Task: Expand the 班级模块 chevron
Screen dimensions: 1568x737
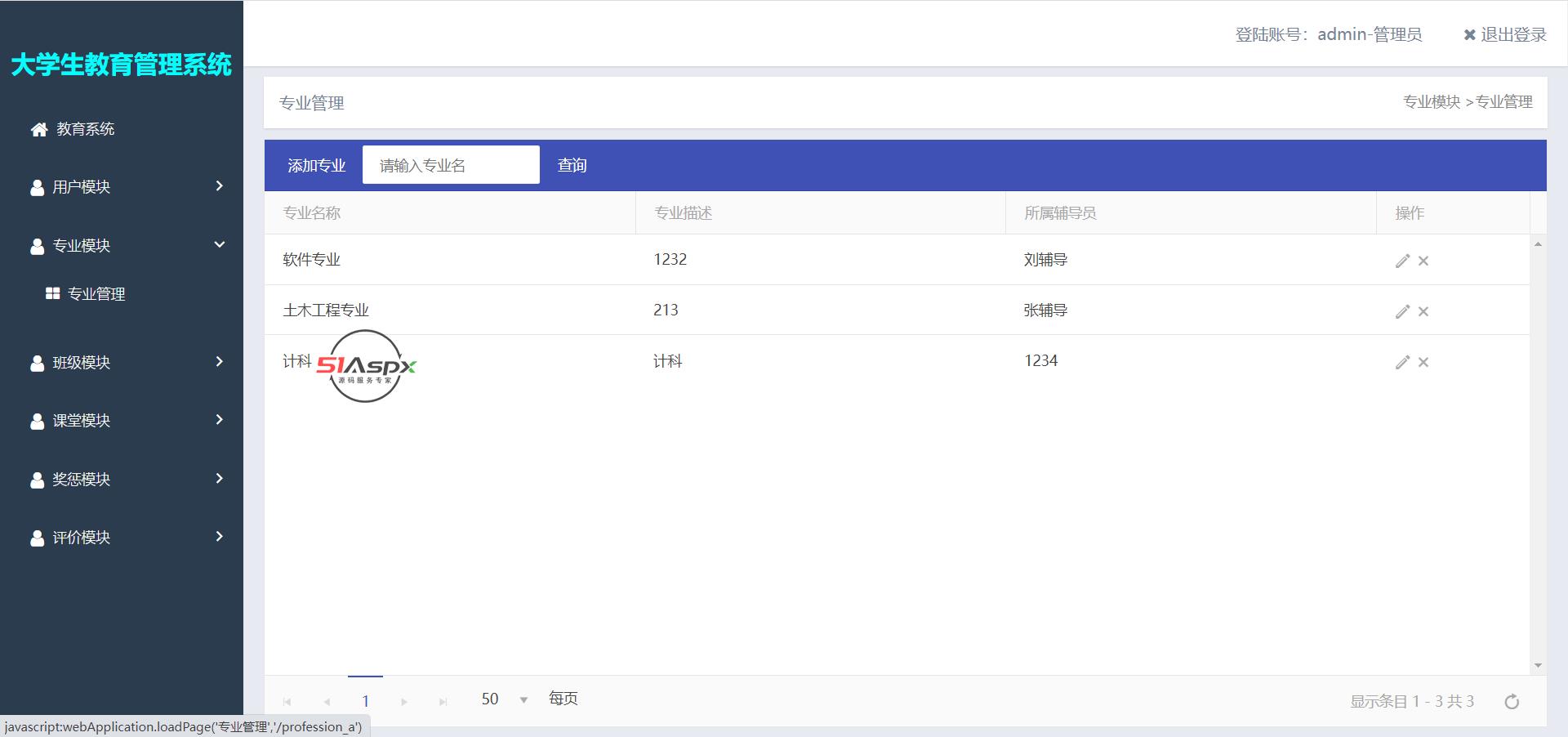Action: pos(219,362)
